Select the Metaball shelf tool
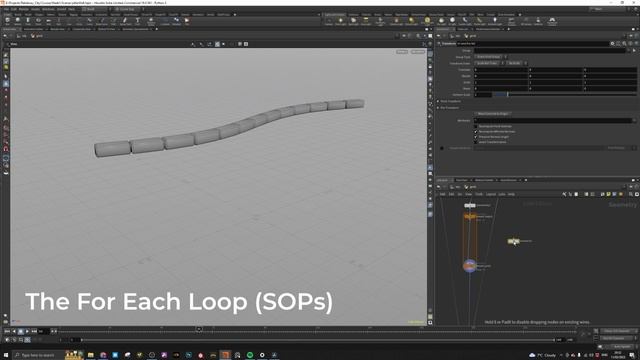 click(176, 21)
